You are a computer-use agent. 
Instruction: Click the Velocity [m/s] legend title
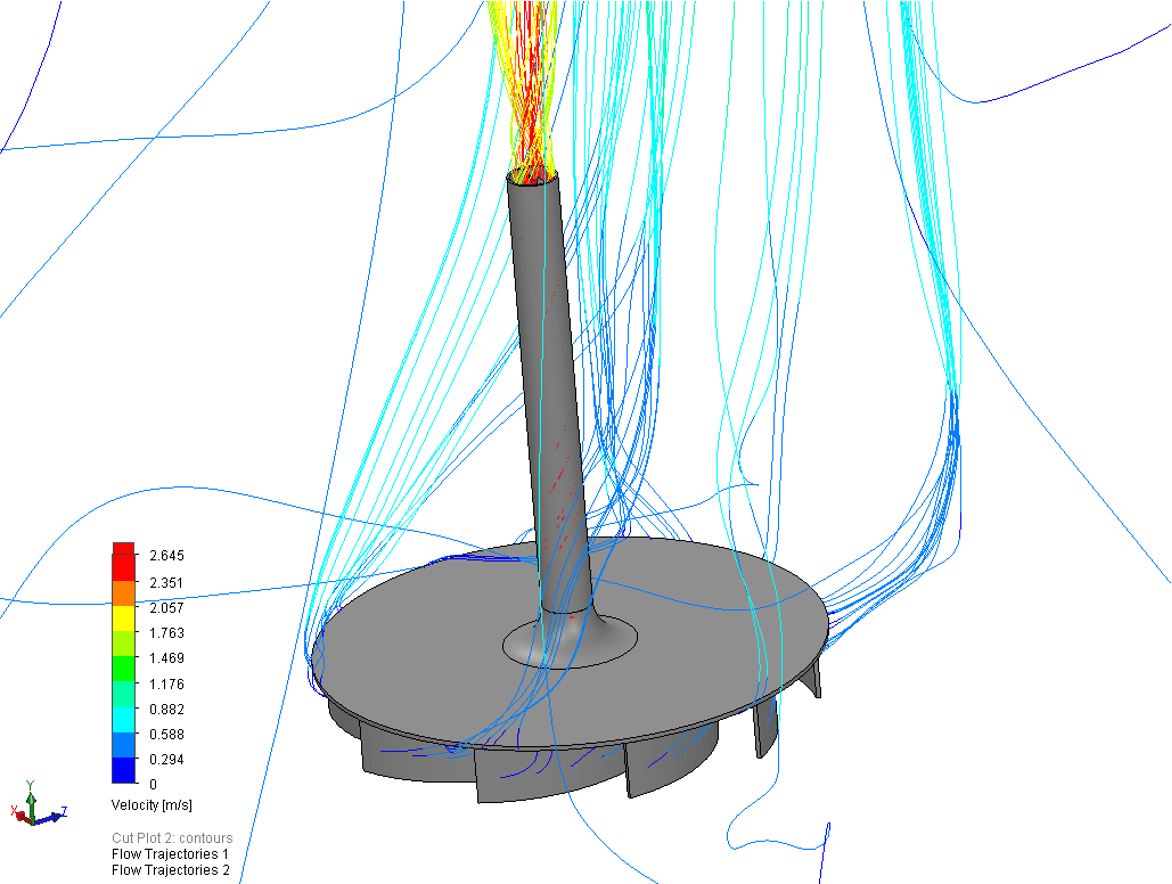click(x=153, y=804)
